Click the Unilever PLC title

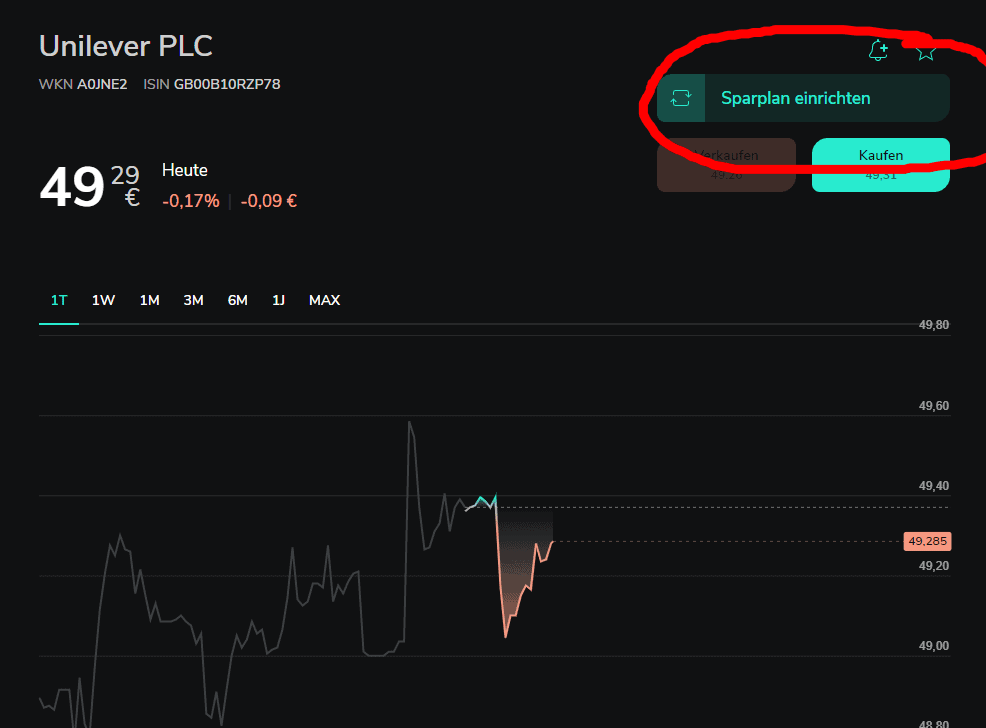126,46
